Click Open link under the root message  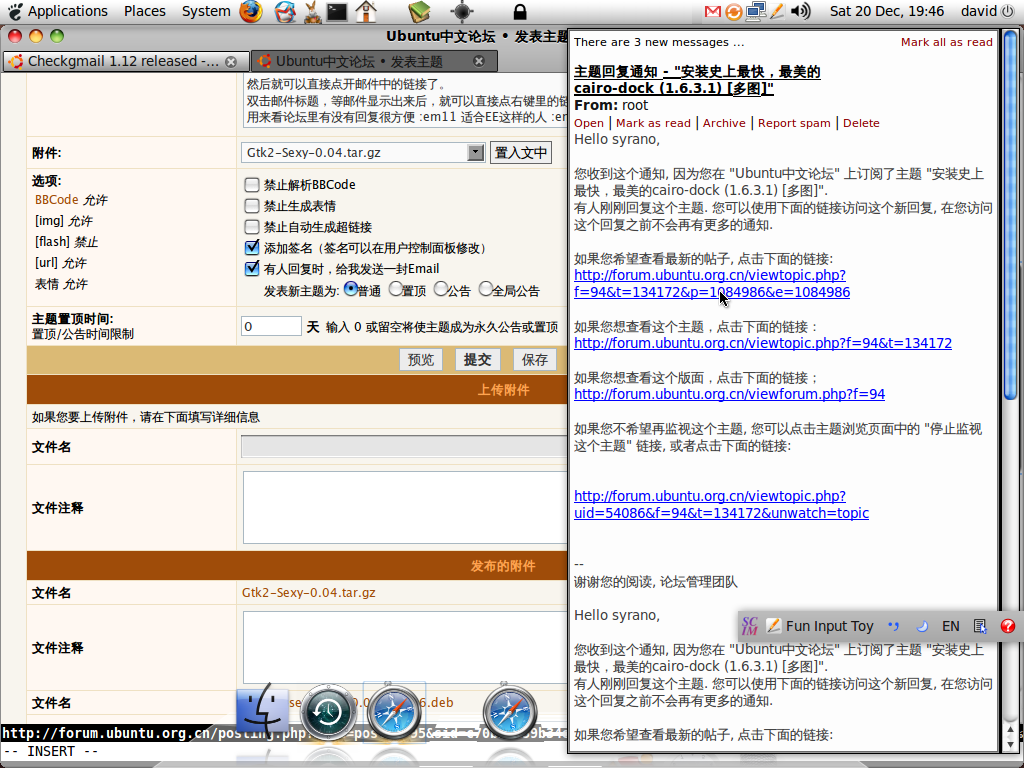(588, 123)
